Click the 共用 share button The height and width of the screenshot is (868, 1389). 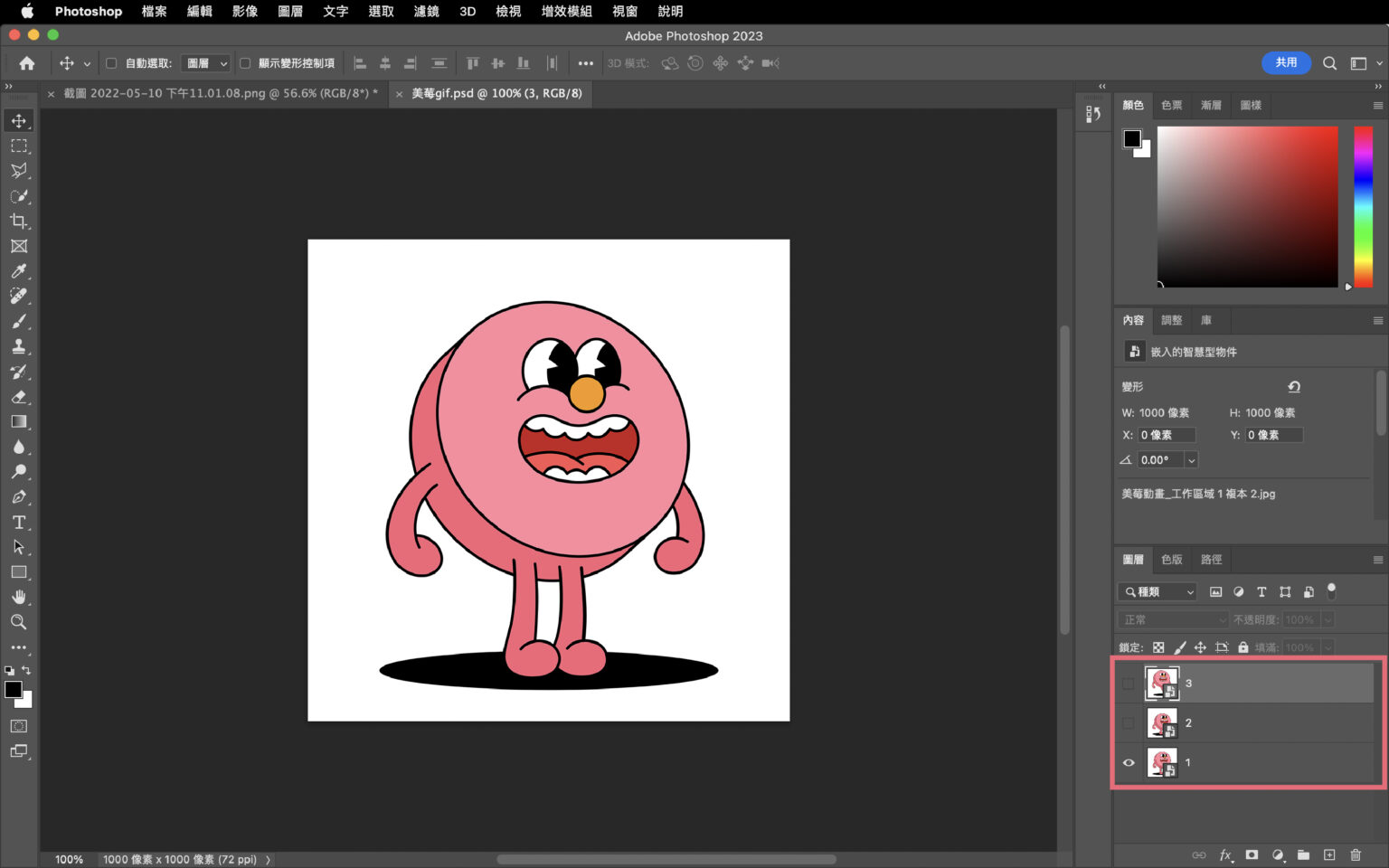pyautogui.click(x=1286, y=62)
